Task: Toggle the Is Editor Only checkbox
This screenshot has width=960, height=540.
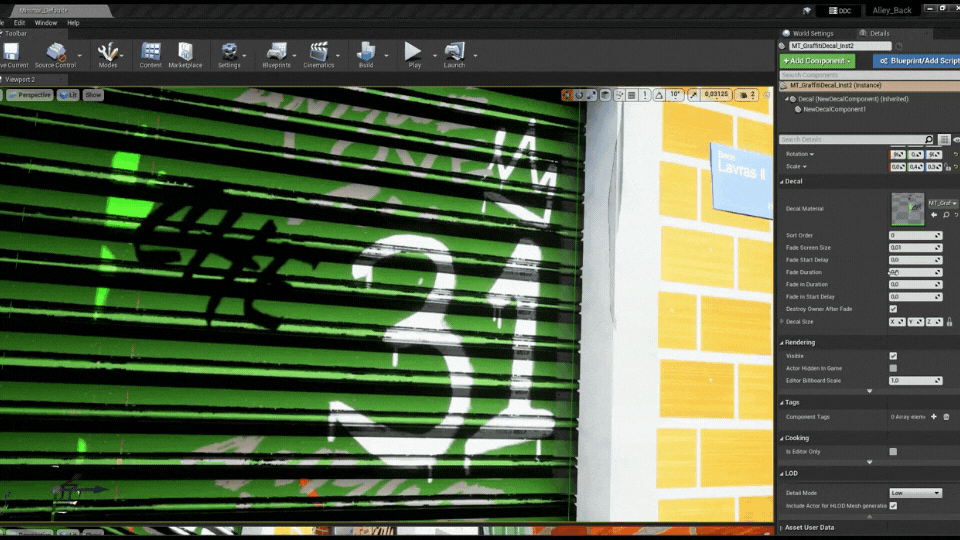Action: coord(893,452)
